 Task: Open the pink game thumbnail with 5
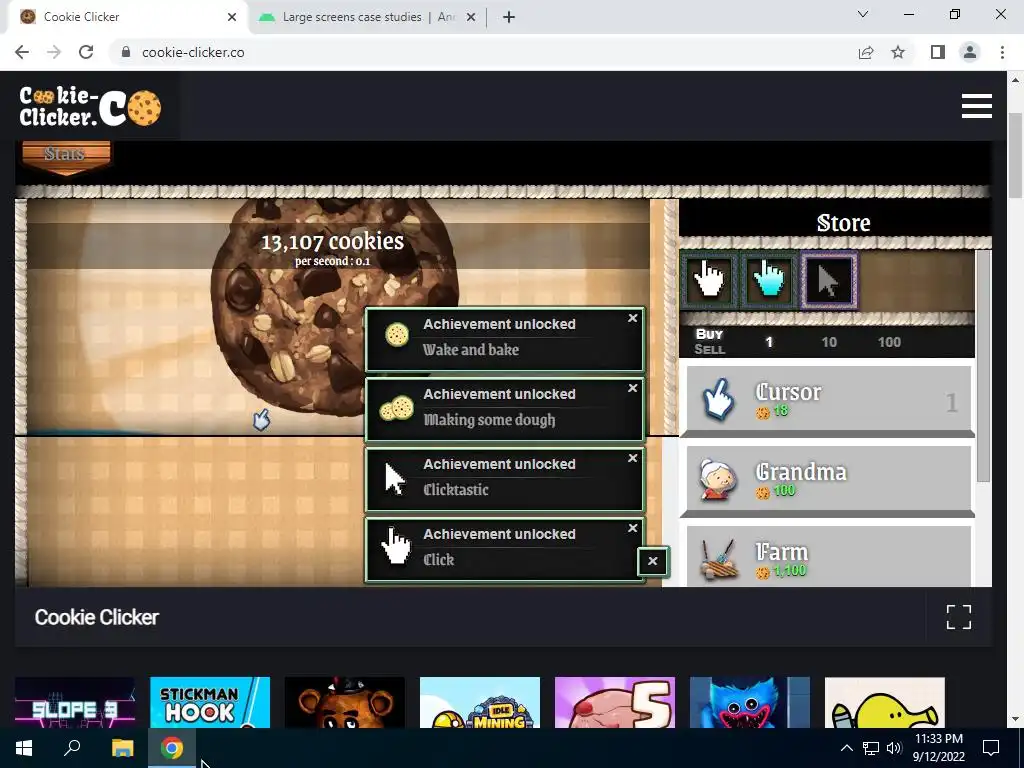click(x=615, y=703)
